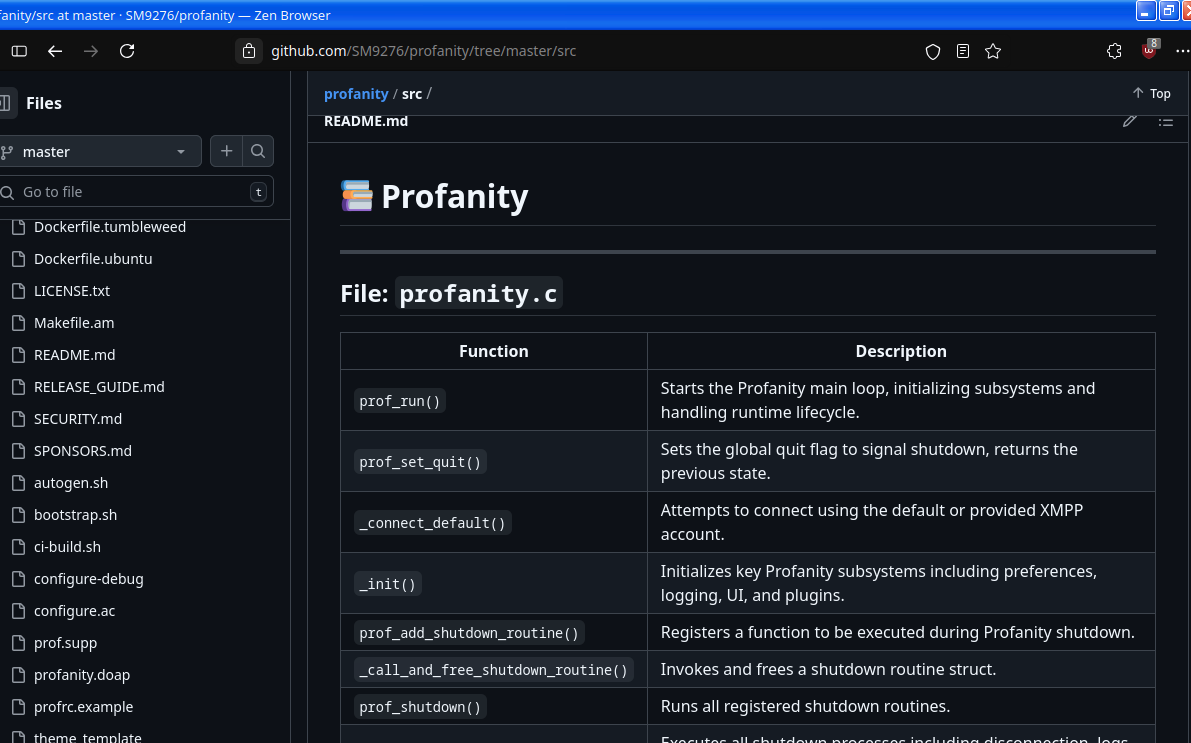Click the _call_and_free_shutdown_routine() cell
This screenshot has width=1191, height=743.
[x=494, y=669]
